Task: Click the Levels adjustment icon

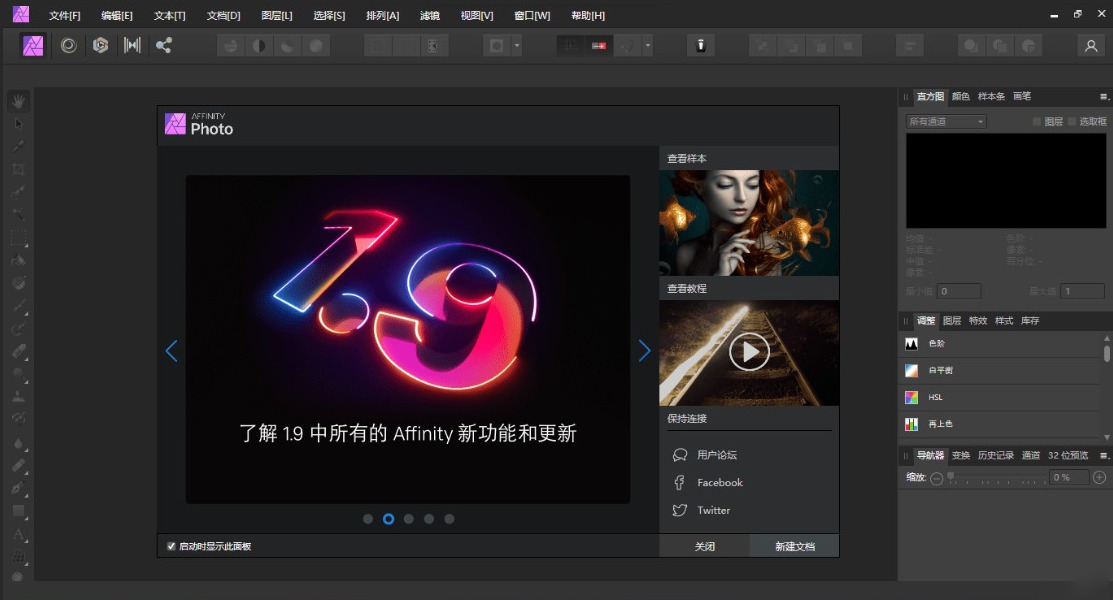Action: coord(911,344)
